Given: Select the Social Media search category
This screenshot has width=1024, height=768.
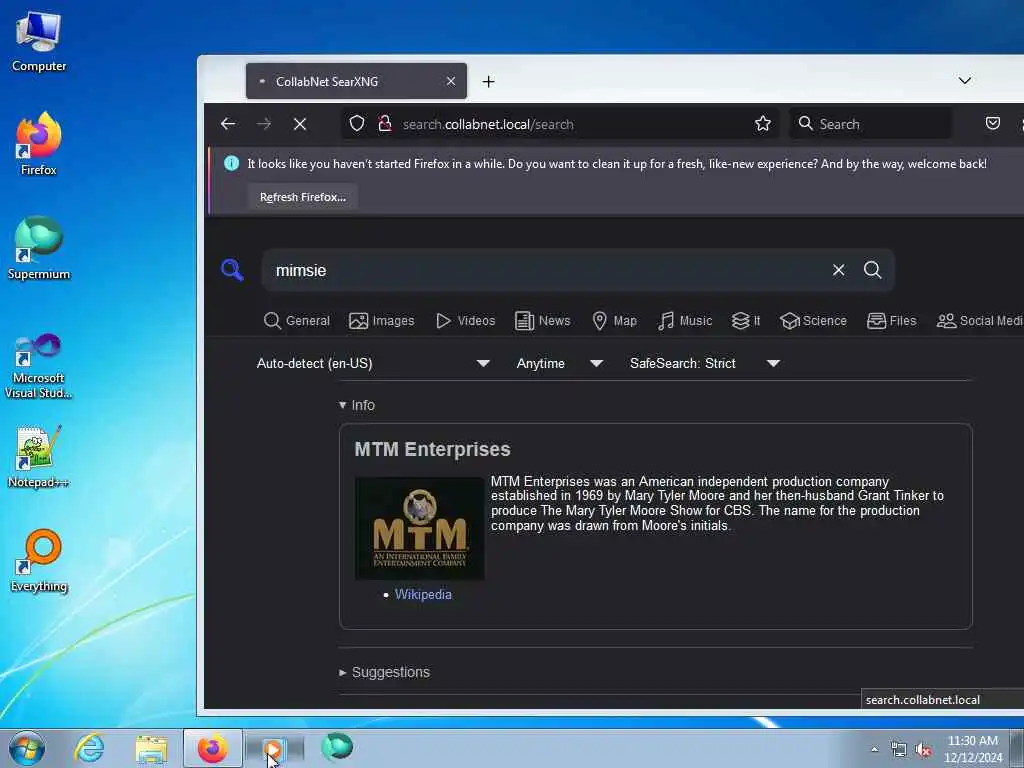Looking at the screenshot, I should [x=980, y=321].
